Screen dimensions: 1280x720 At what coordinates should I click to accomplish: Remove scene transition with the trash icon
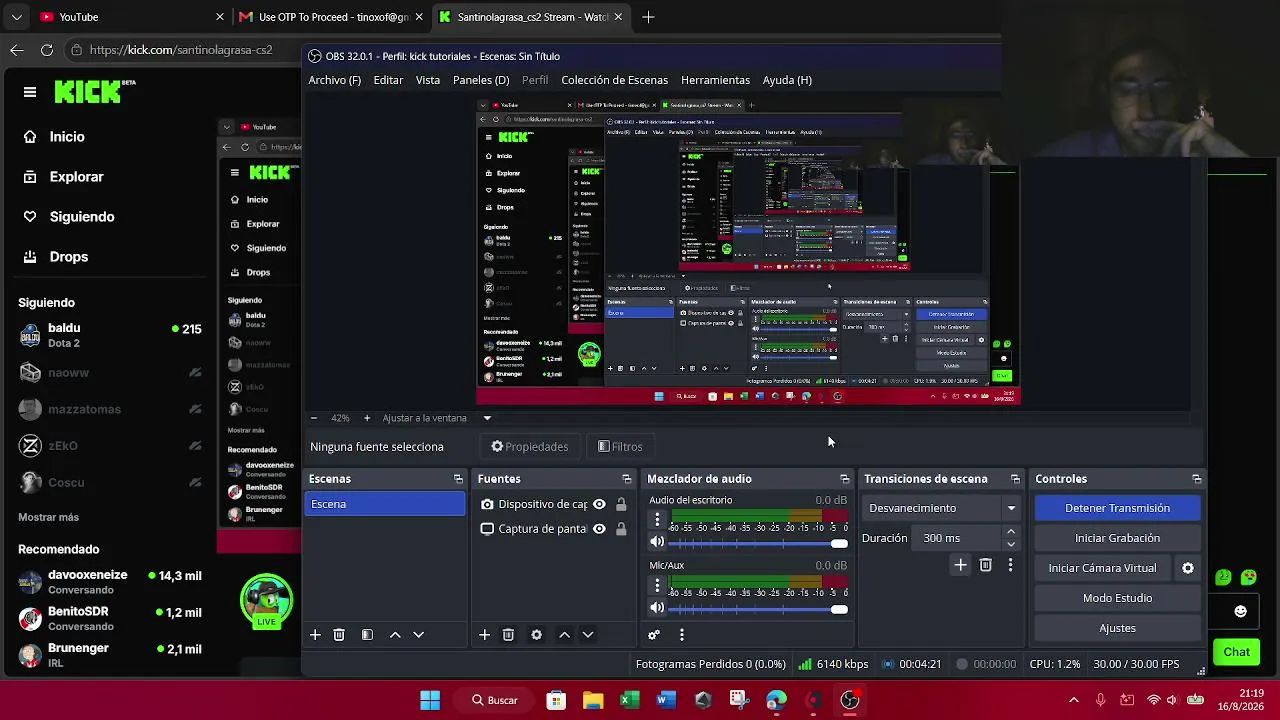point(985,565)
